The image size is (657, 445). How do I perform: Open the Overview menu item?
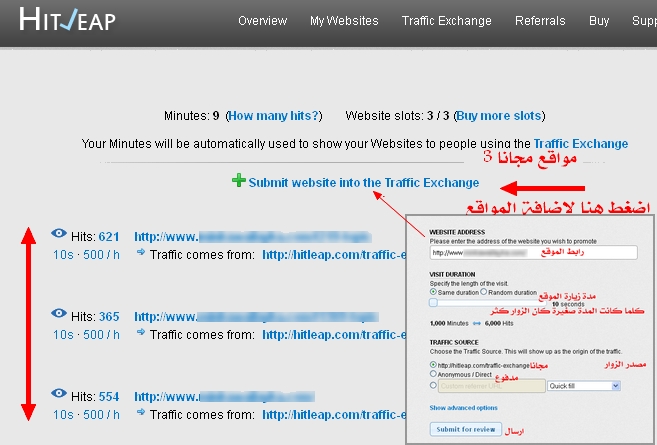click(x=262, y=21)
